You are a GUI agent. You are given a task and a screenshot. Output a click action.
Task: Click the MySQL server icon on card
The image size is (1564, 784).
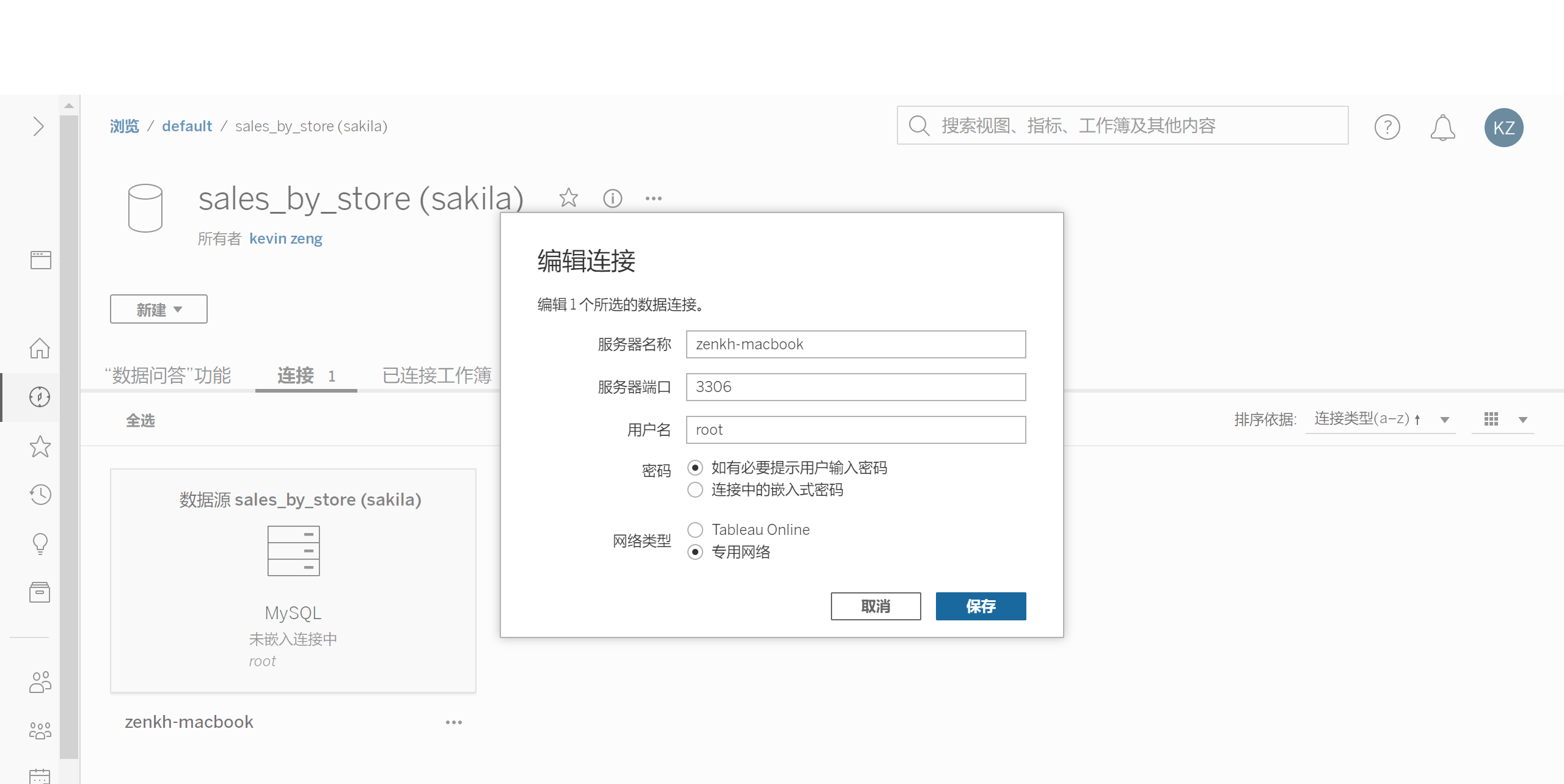click(x=293, y=551)
